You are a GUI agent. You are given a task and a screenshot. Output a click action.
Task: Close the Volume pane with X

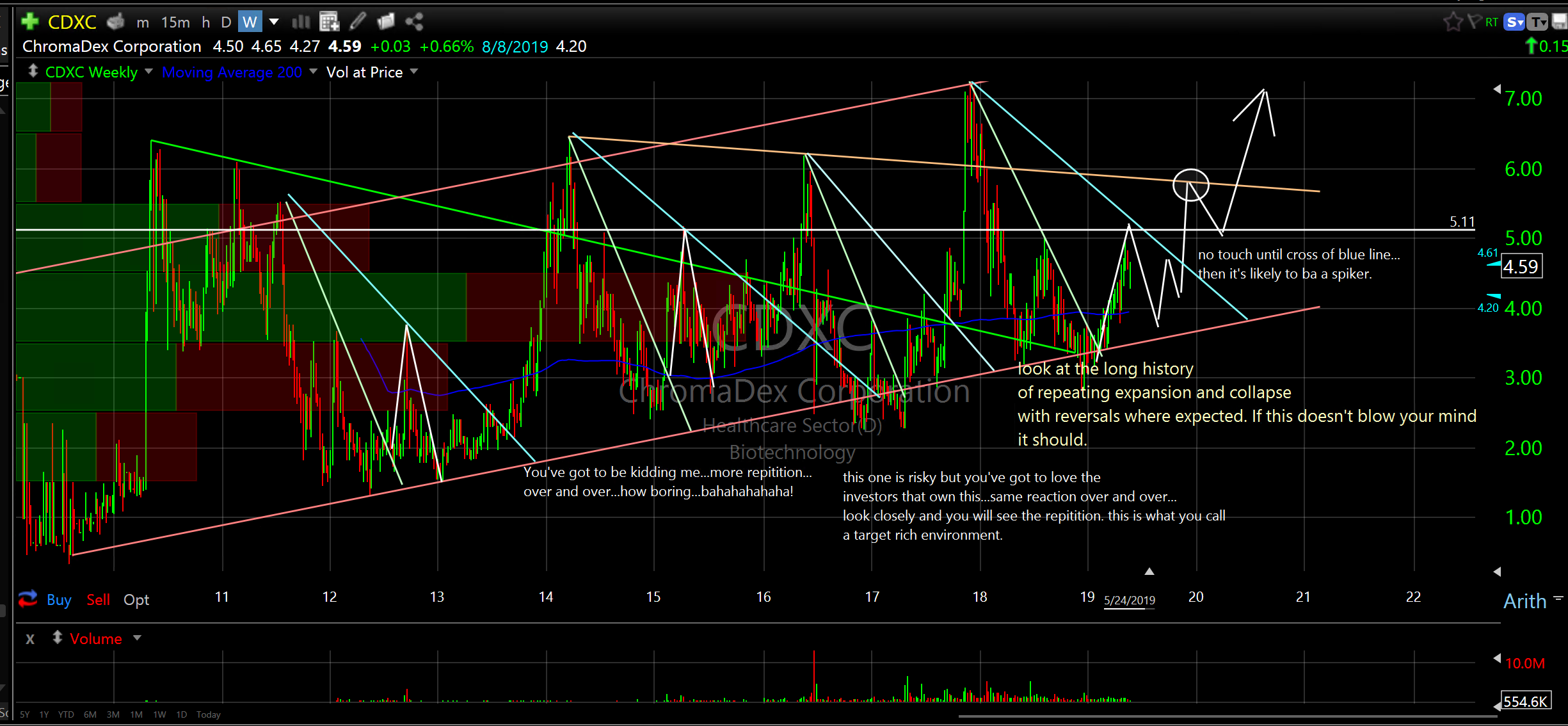(x=30, y=639)
